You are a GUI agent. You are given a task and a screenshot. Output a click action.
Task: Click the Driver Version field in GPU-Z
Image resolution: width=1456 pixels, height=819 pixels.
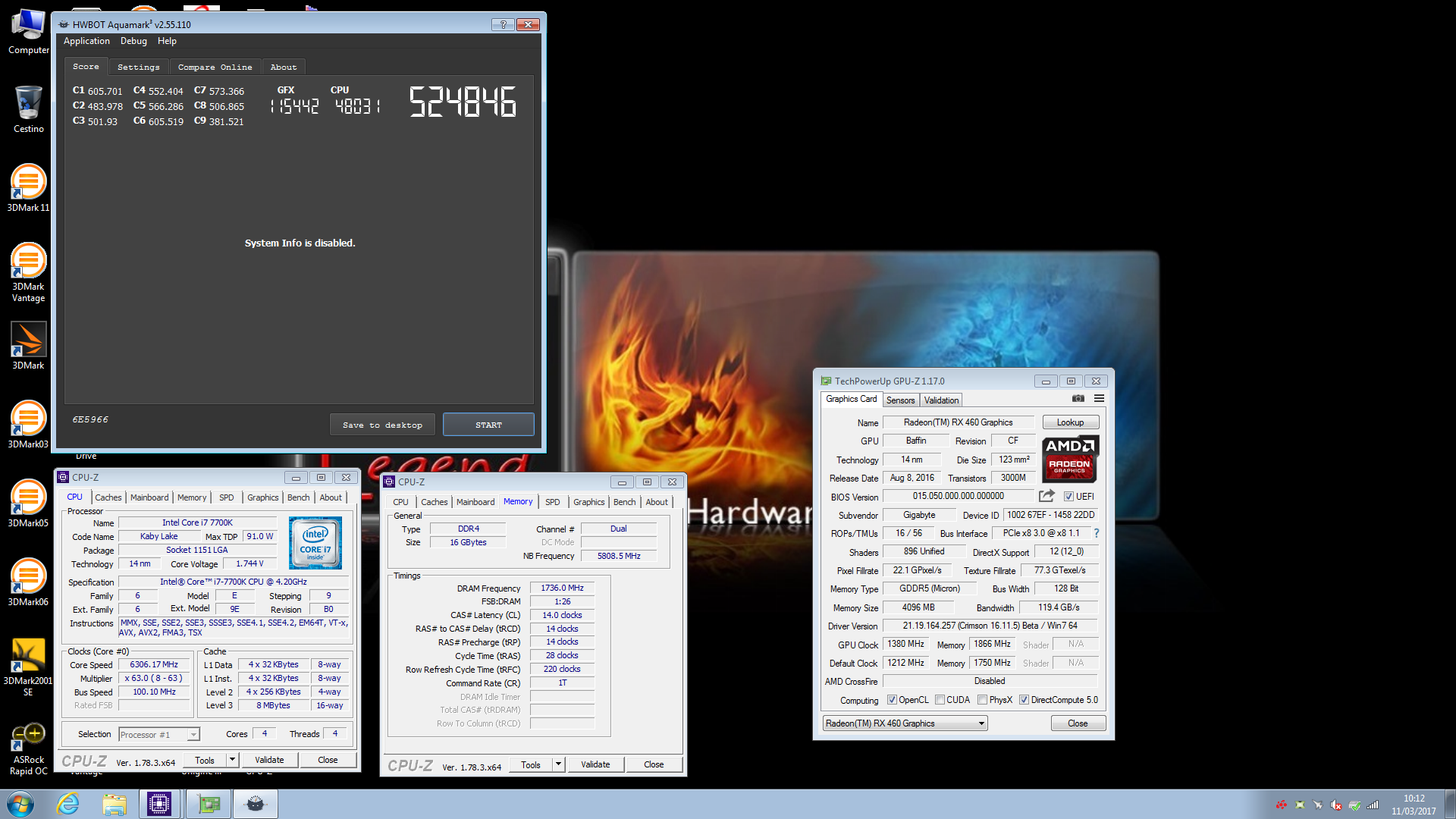tap(990, 626)
